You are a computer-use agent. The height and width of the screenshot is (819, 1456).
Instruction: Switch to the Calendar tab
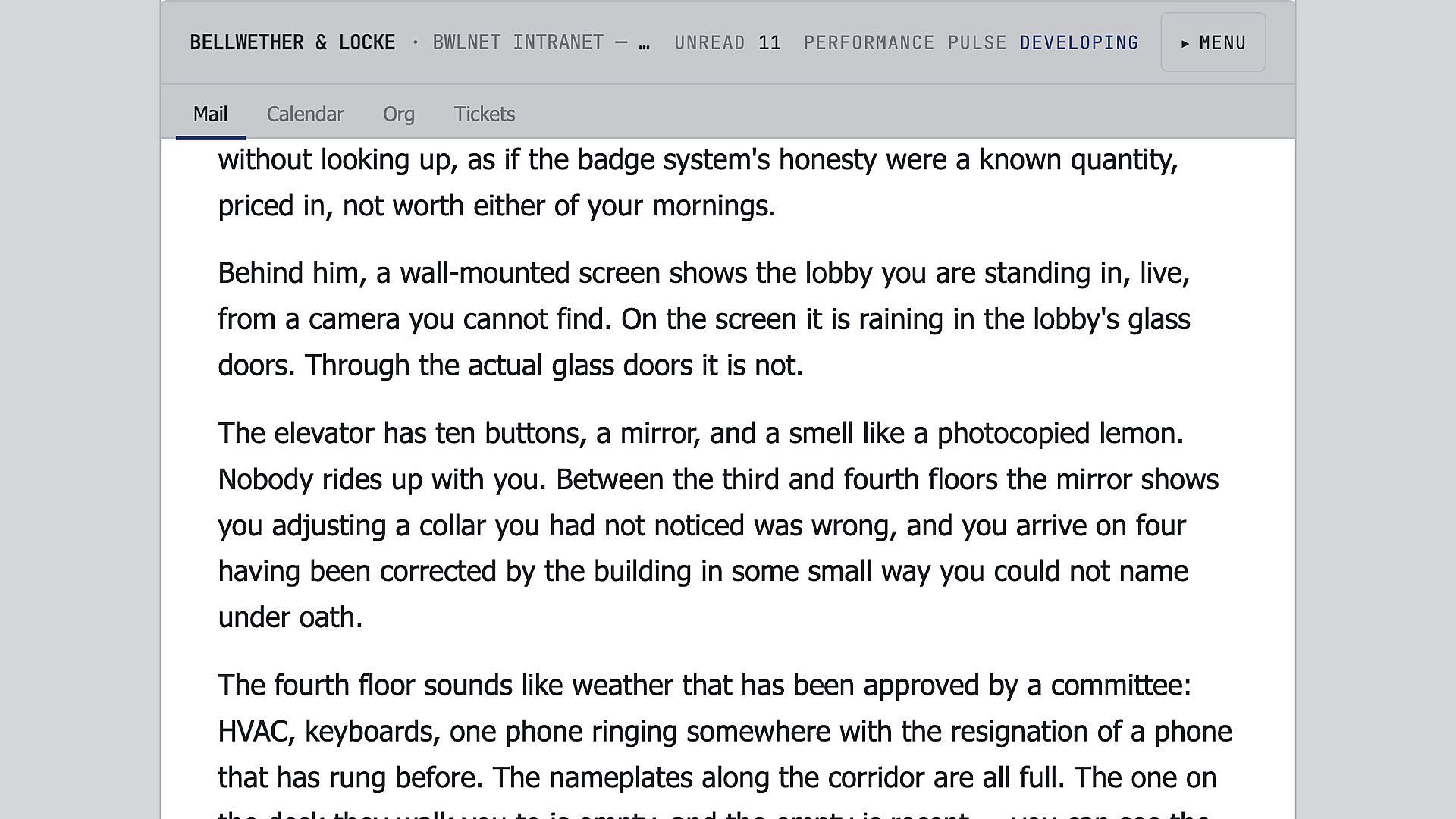click(305, 114)
